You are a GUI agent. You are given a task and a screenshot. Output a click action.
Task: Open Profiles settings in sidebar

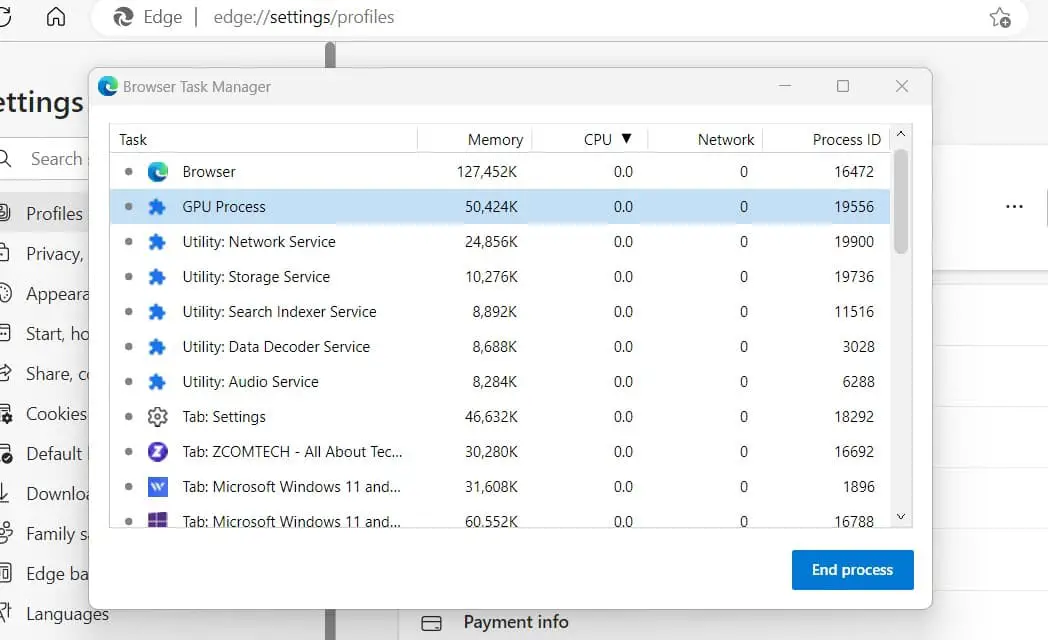point(53,213)
